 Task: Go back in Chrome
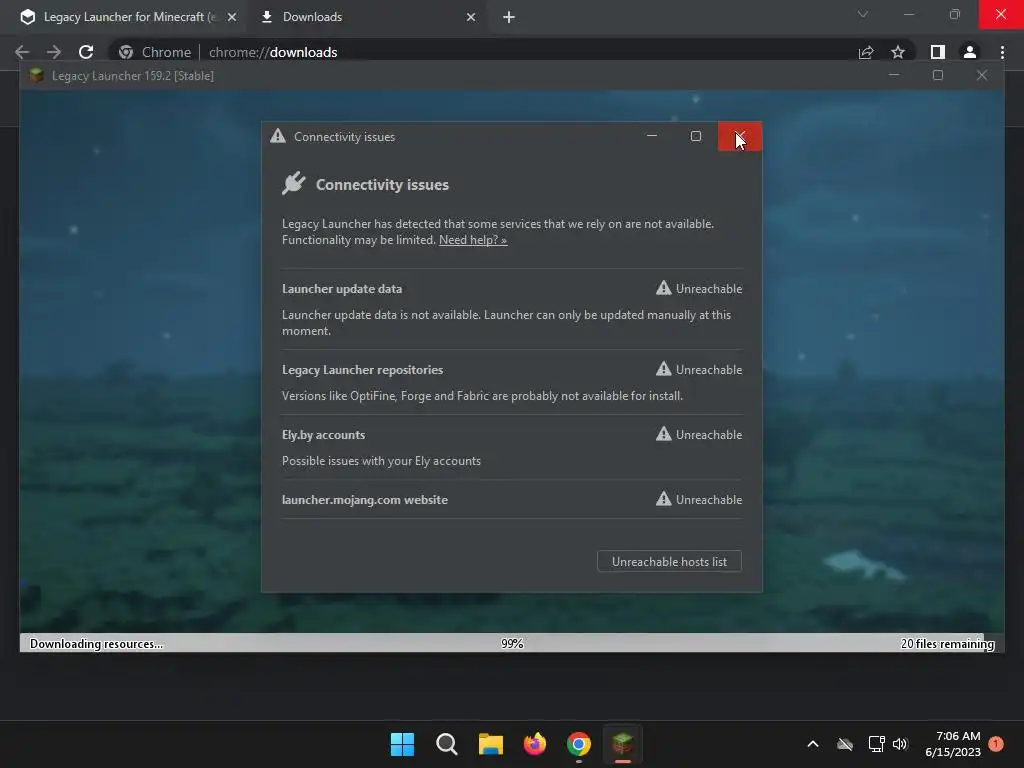(22, 52)
